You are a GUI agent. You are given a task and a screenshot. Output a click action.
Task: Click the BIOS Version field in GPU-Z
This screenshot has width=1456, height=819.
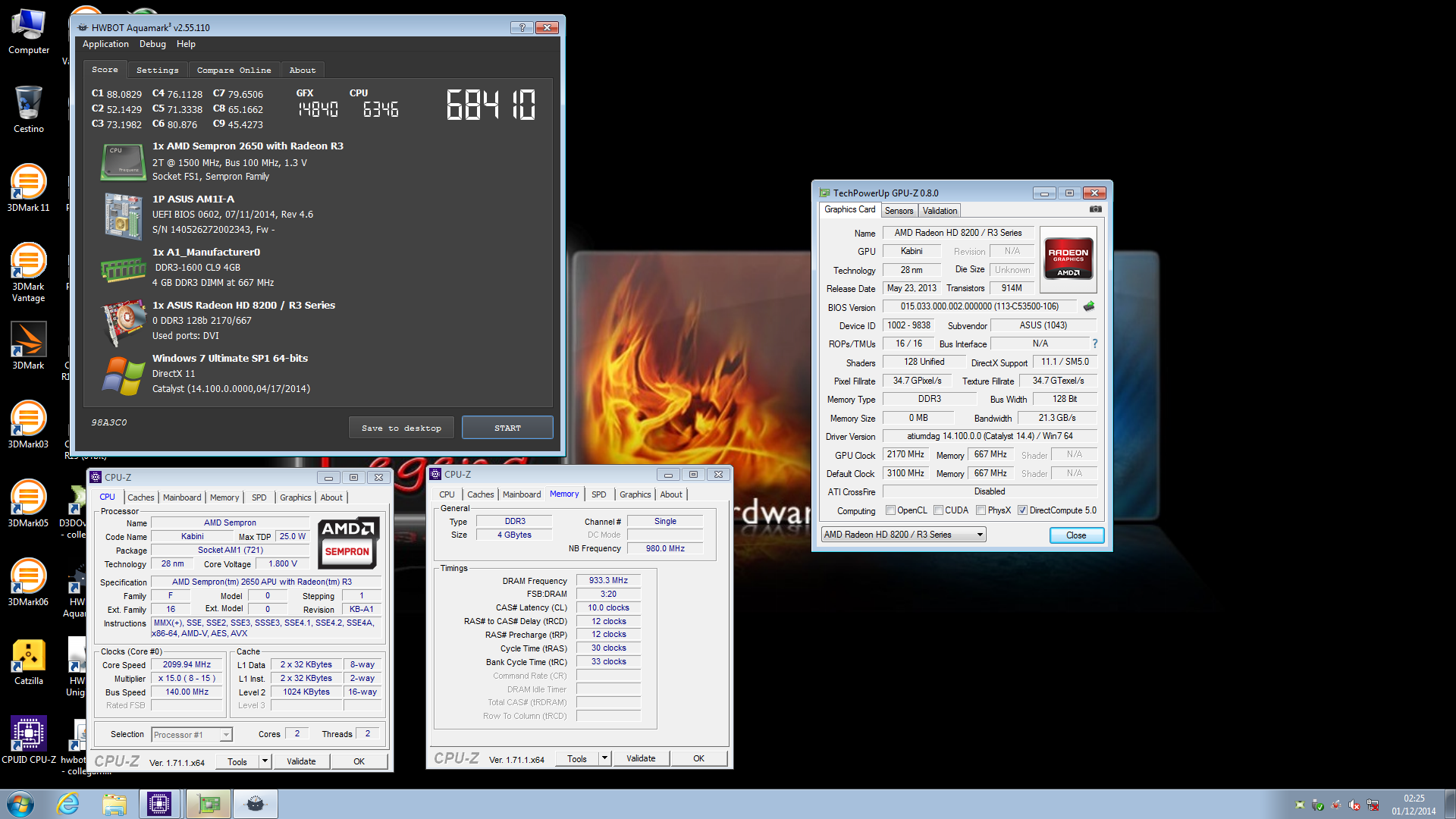(980, 306)
